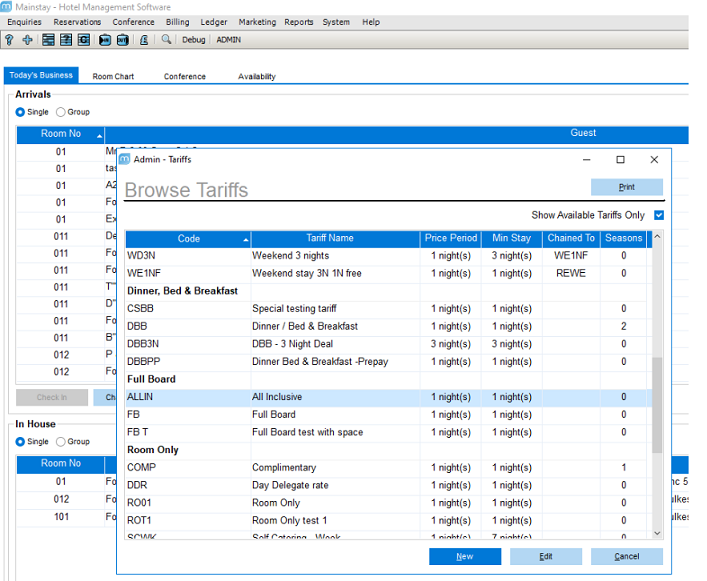Select Single radio button under In House
The height and width of the screenshot is (581, 707).
[x=20, y=441]
